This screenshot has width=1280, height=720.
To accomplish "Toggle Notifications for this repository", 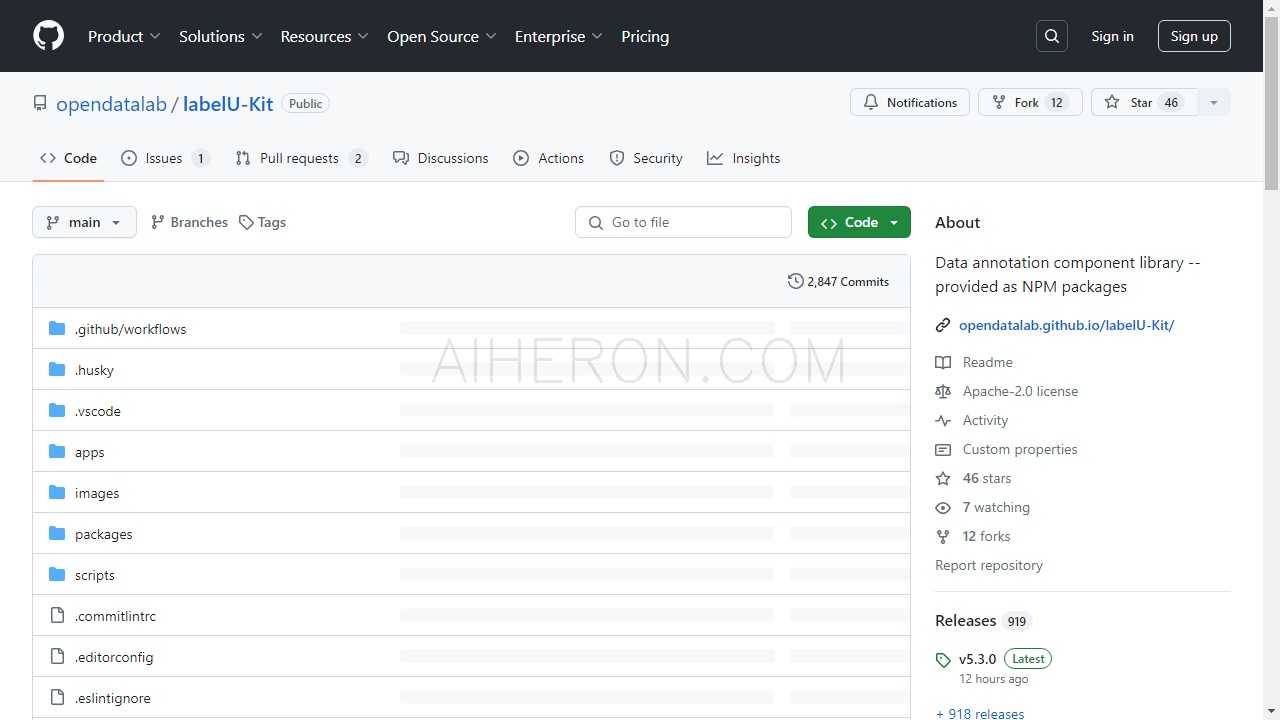I will [x=909, y=103].
